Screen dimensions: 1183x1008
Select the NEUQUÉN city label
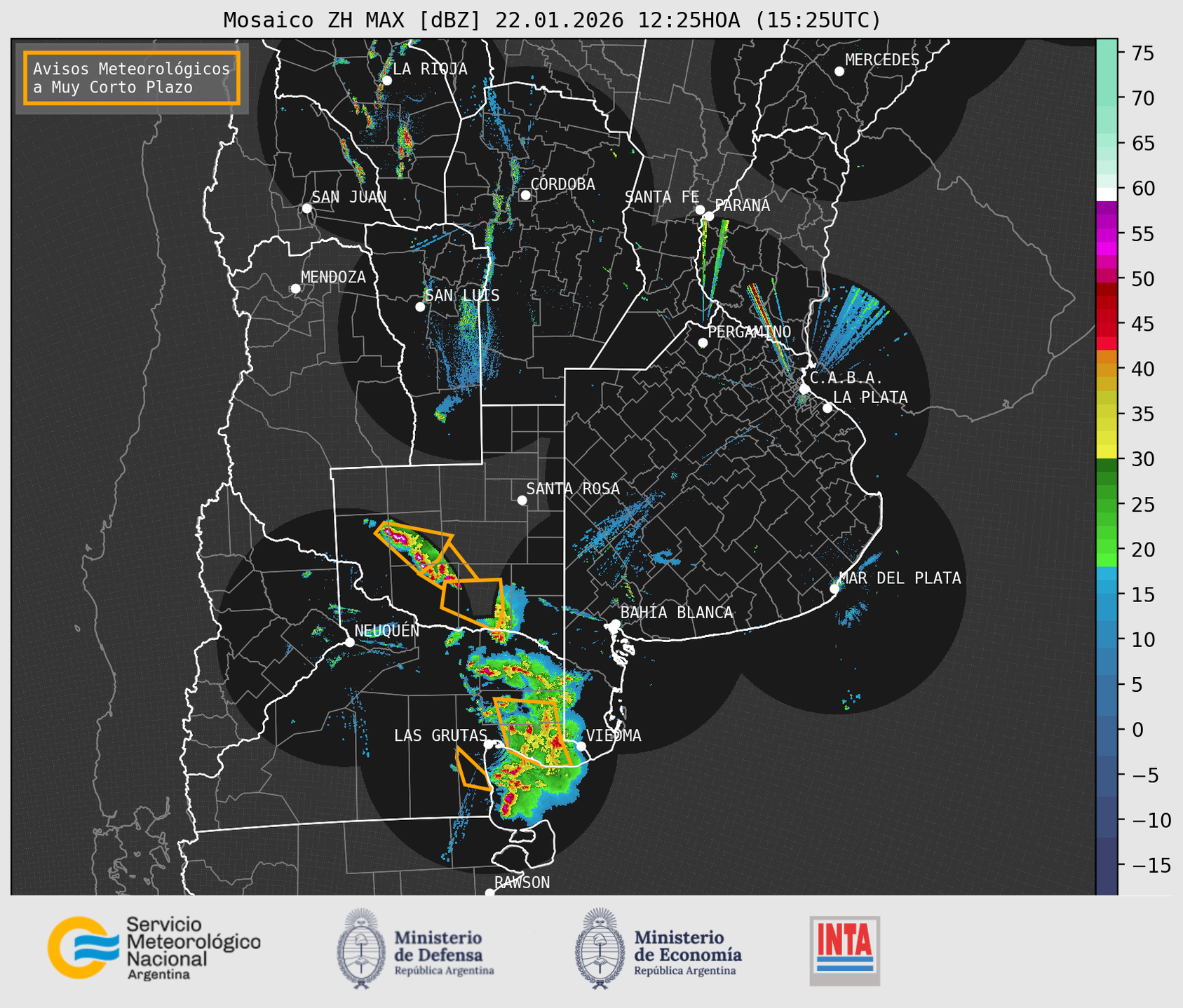tap(387, 630)
